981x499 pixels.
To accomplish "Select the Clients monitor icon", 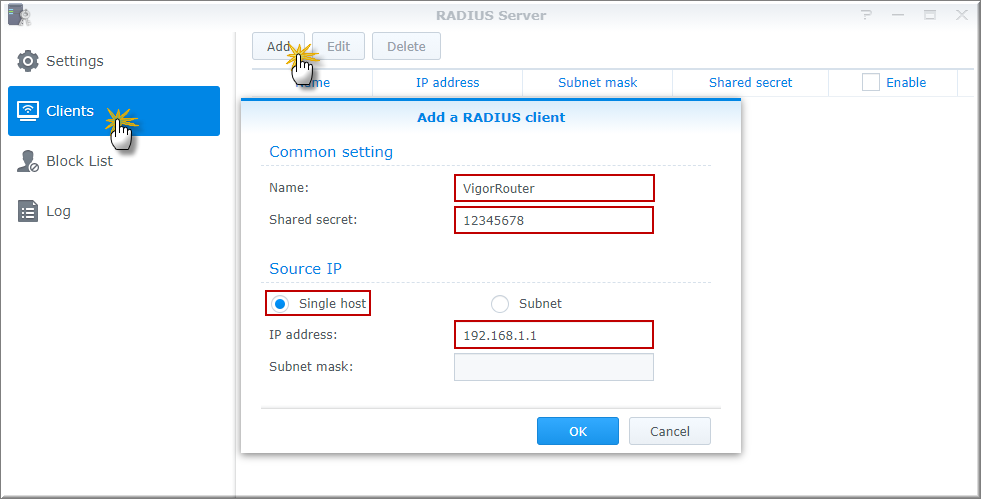I will pyautogui.click(x=28, y=111).
